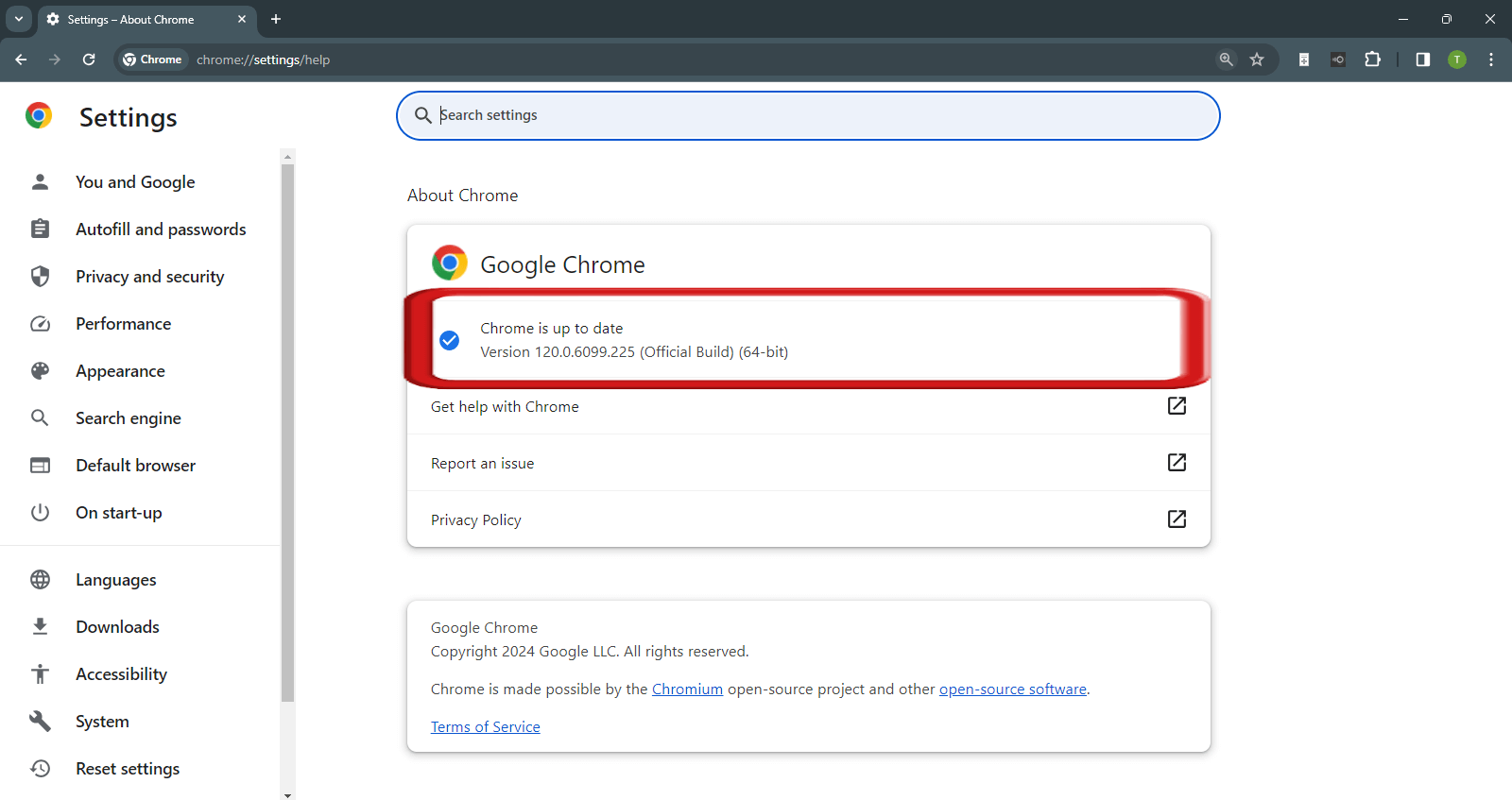The width and height of the screenshot is (1512, 800).
Task: Click the About Chrome heading
Action: click(x=463, y=196)
